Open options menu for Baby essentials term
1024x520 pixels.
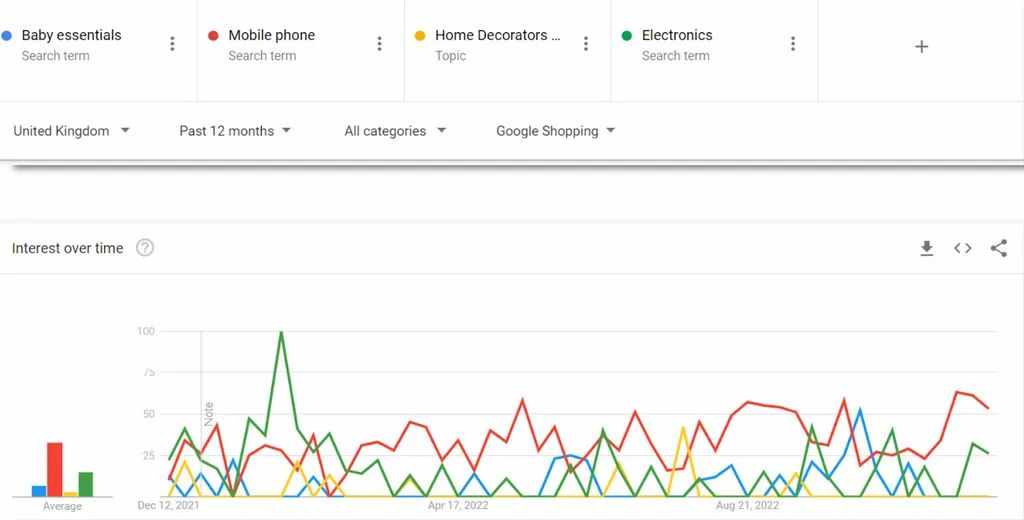tap(172, 44)
